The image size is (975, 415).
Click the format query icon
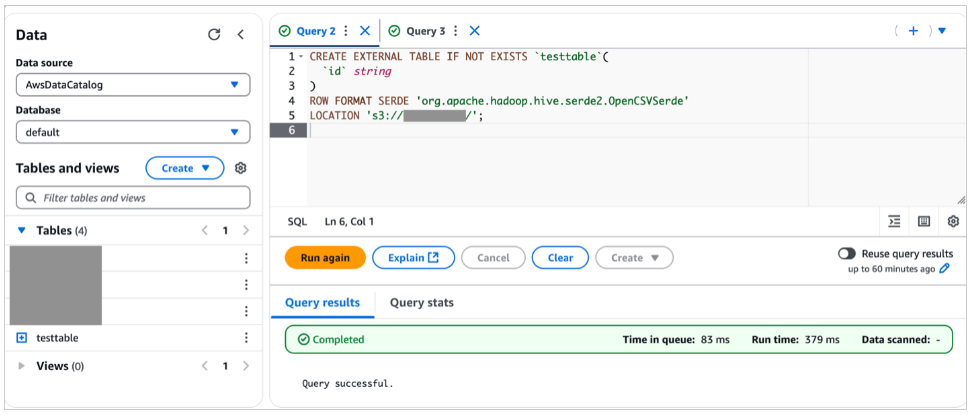[x=894, y=221]
